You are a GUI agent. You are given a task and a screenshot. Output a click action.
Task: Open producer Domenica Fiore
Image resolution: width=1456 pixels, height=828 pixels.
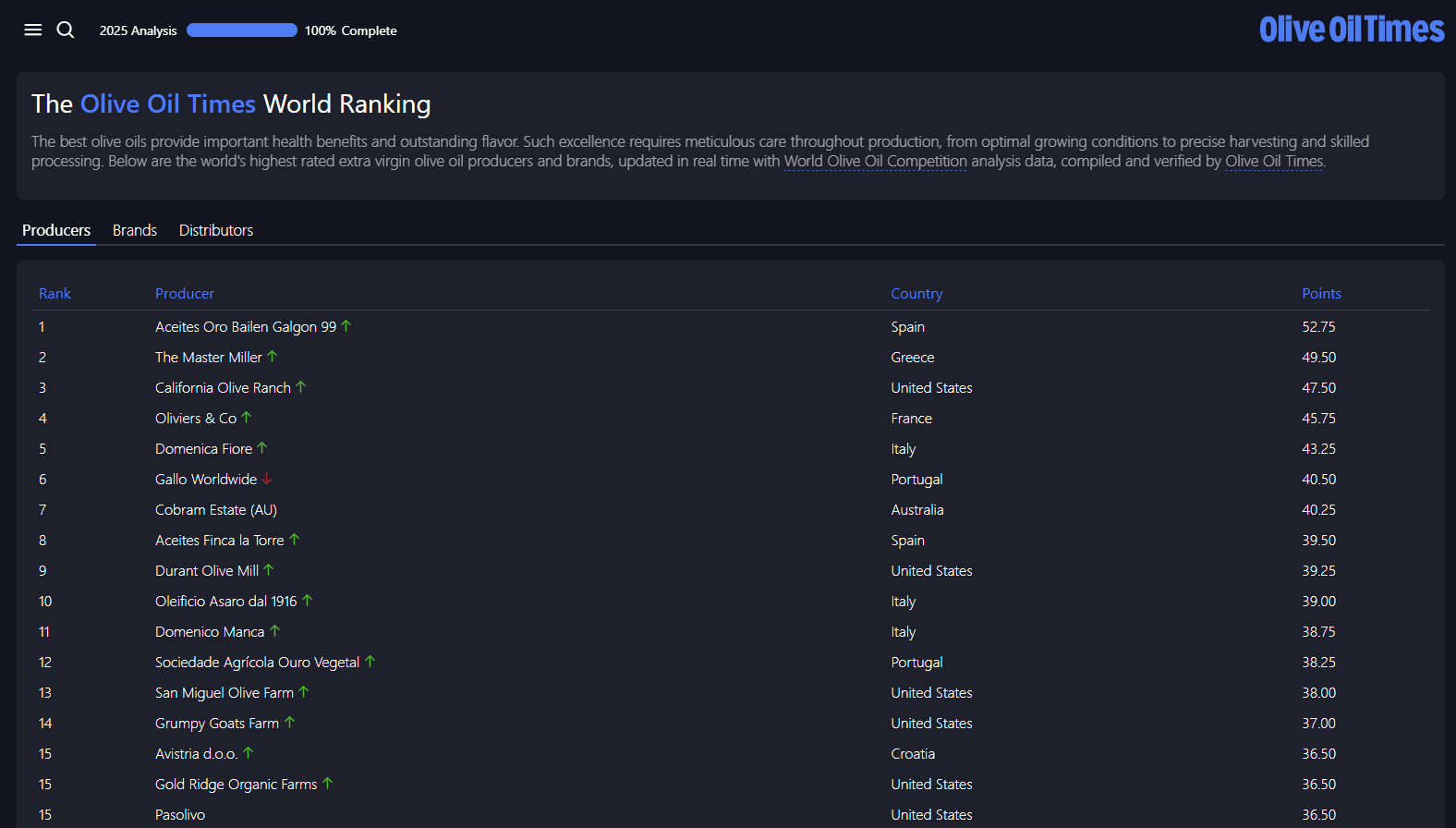click(203, 449)
